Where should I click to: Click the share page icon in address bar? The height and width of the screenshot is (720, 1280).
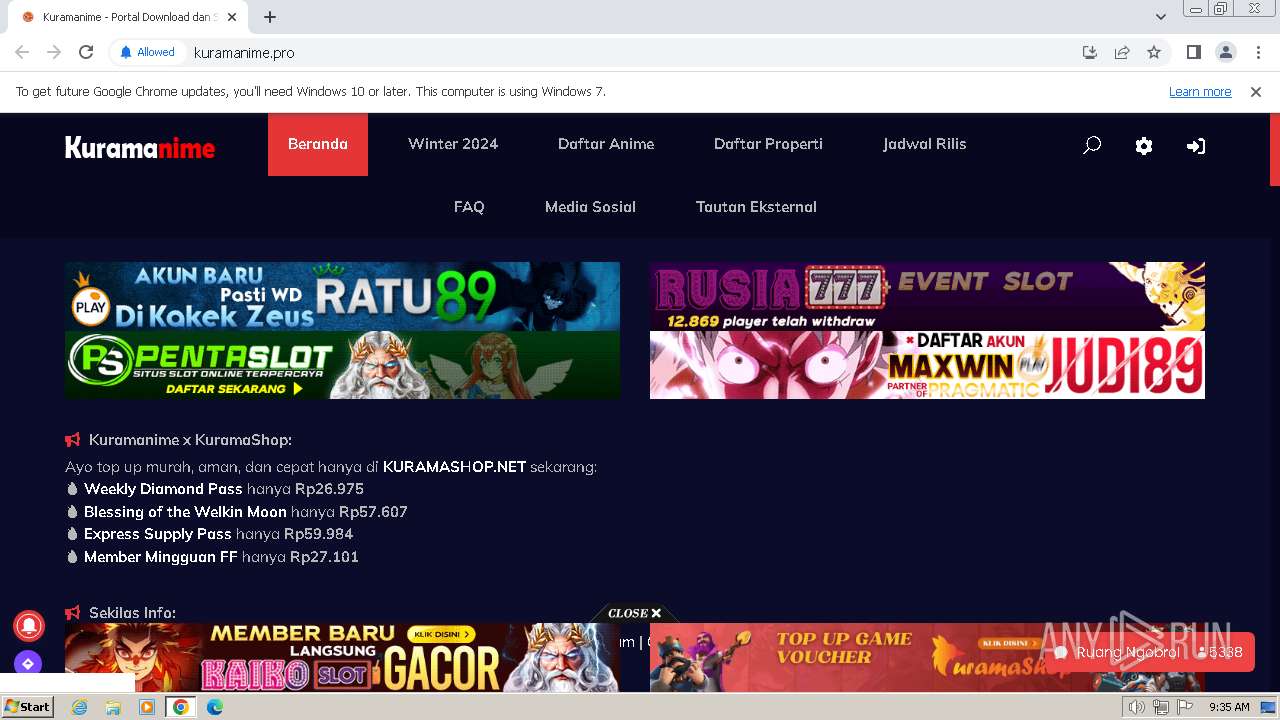[x=1122, y=52]
